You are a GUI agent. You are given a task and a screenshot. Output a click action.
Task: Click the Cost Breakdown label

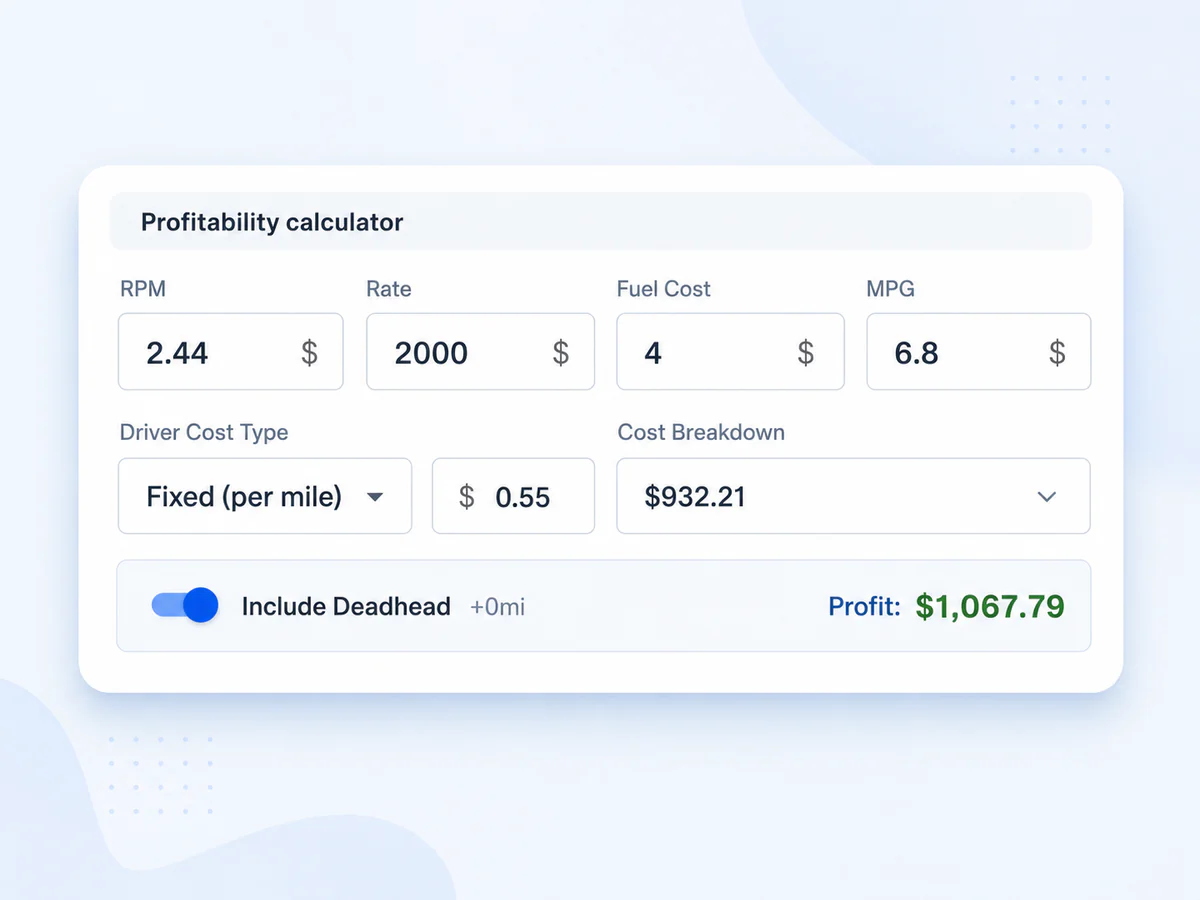pos(701,433)
